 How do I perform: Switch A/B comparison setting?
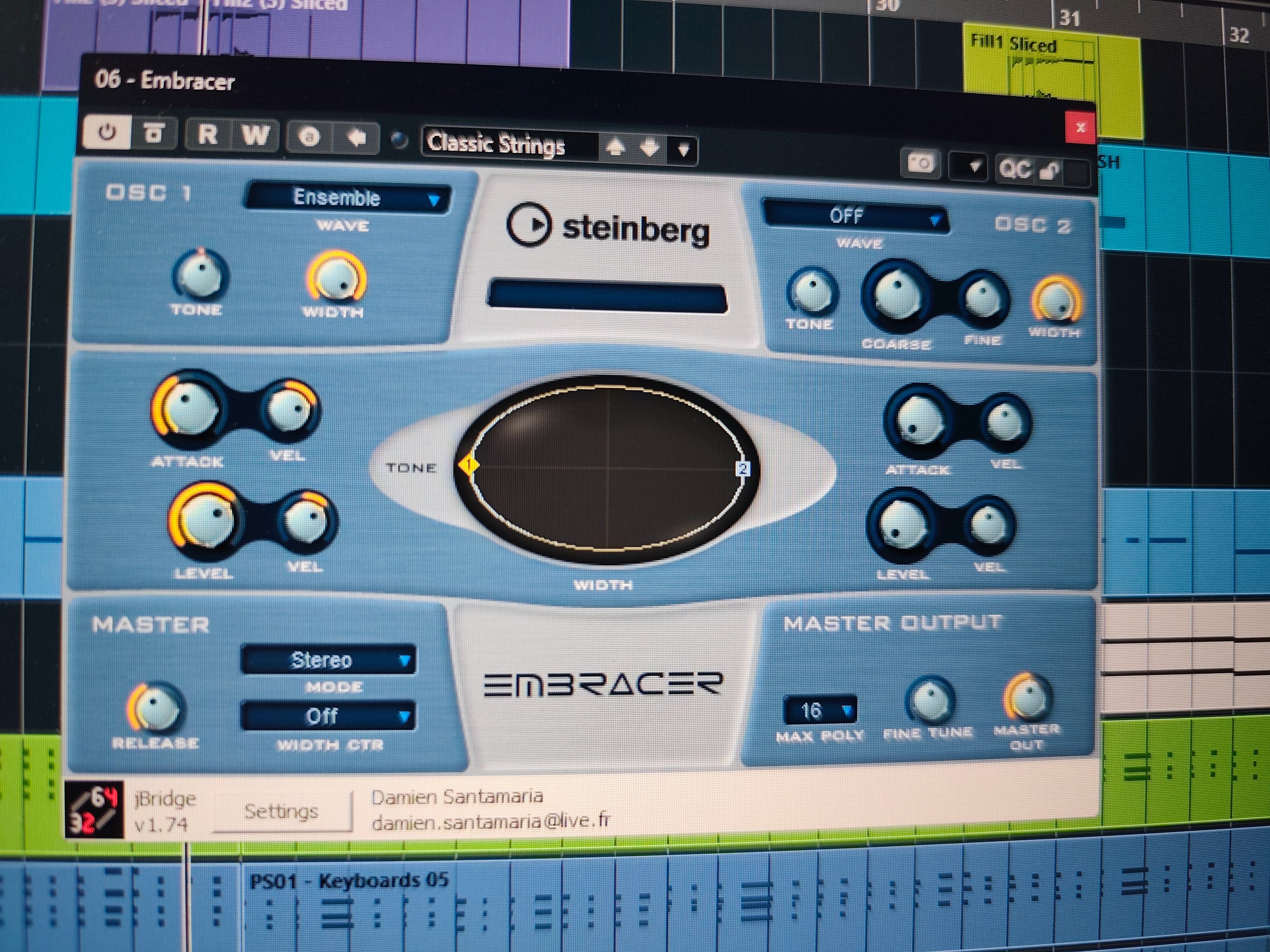[309, 137]
